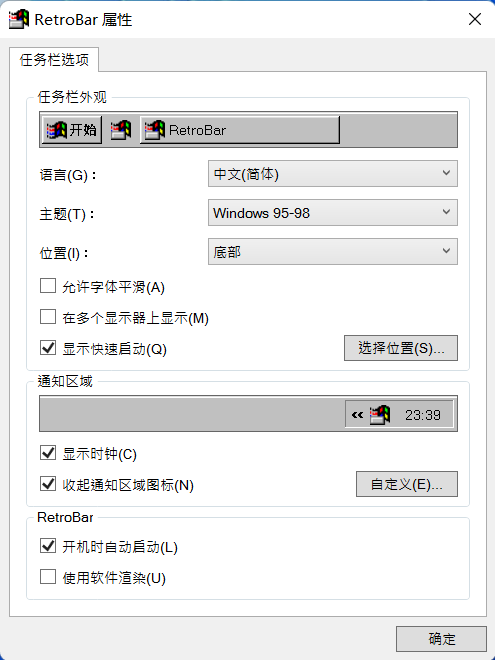Click the 开始 Start button preview
495x660 pixels.
click(x=72, y=130)
